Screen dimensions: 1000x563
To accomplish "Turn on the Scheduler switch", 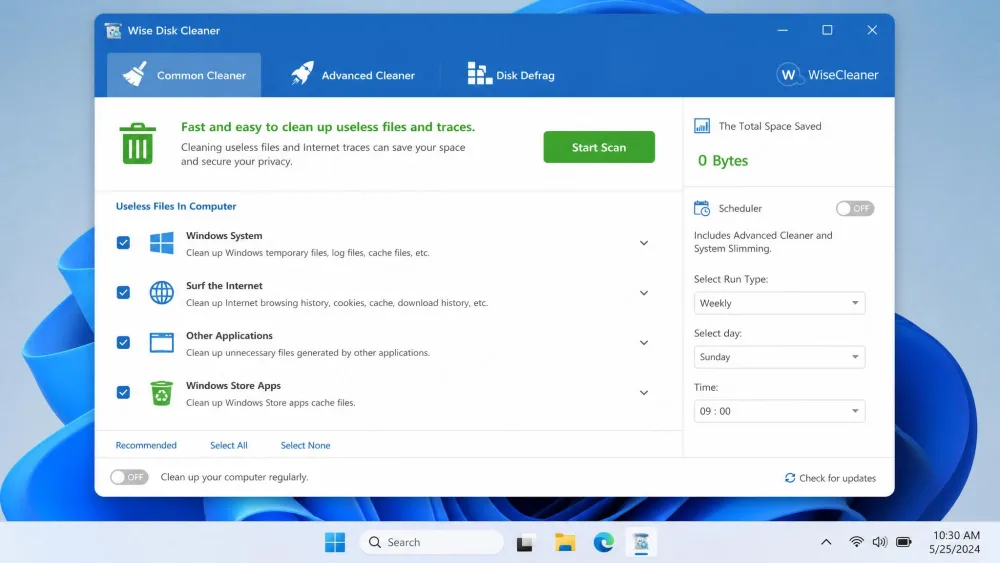I will click(855, 208).
